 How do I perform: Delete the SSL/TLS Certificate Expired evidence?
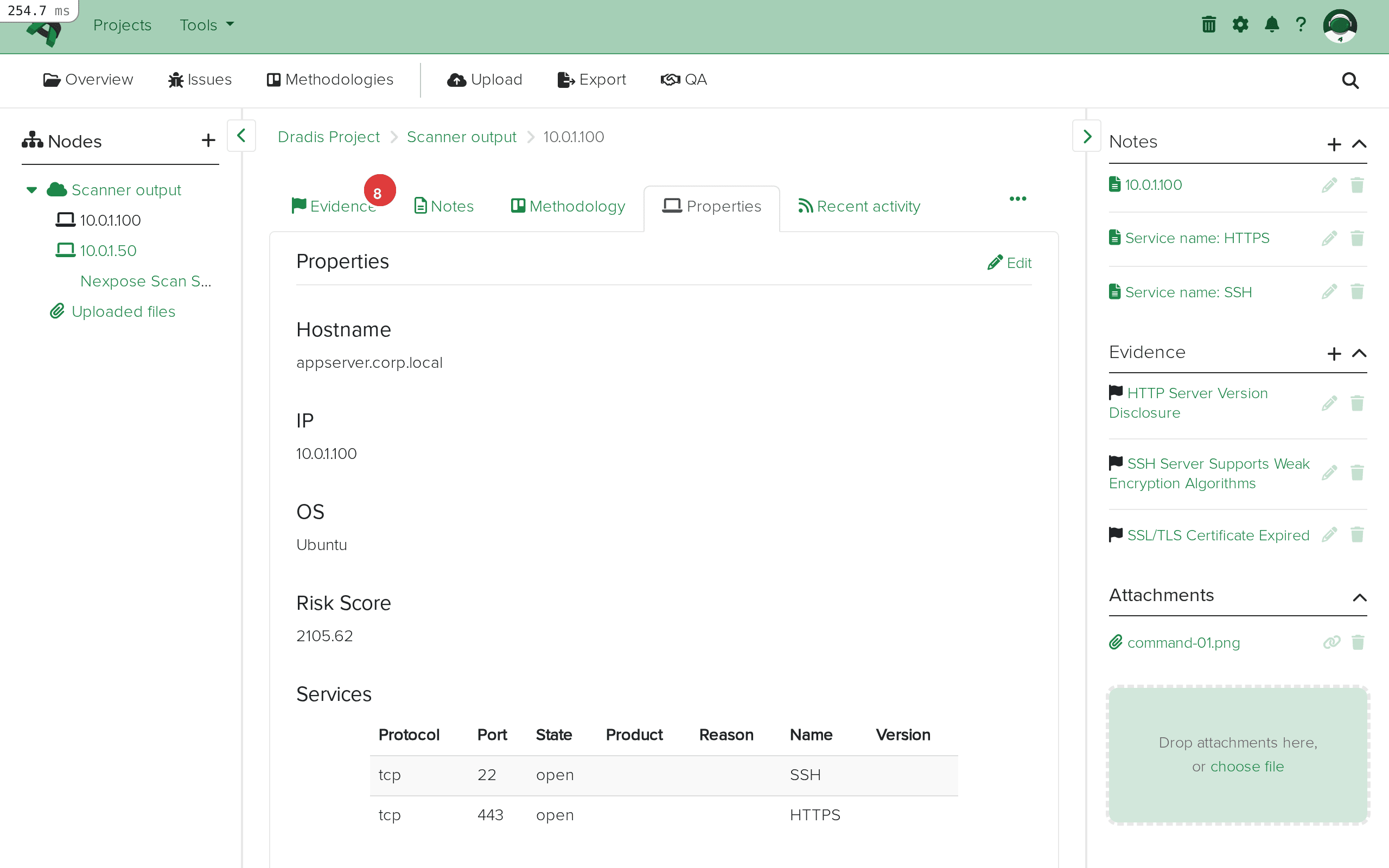(x=1358, y=534)
